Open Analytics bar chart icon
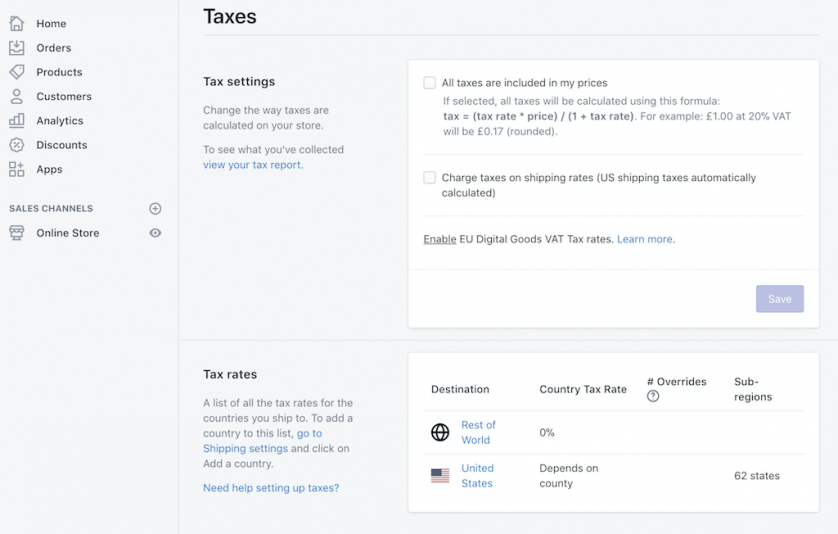This screenshot has width=838, height=534. tap(16, 120)
